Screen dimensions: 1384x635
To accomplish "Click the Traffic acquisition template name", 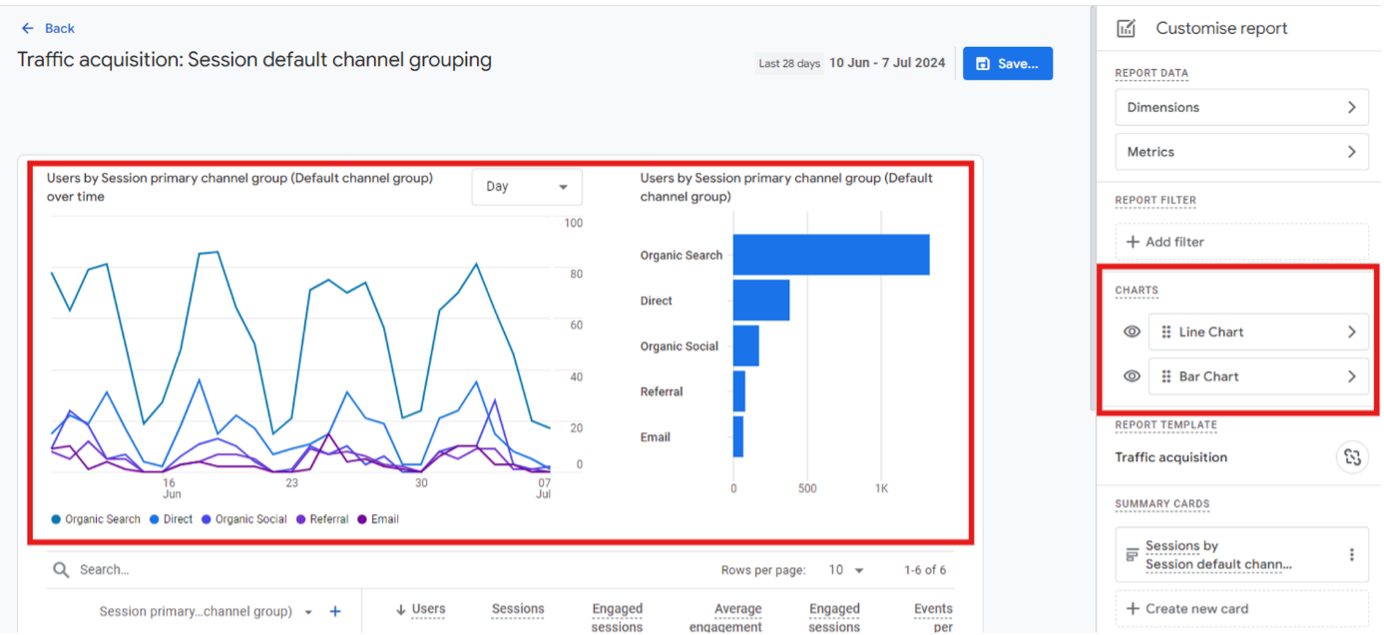I will click(1171, 457).
